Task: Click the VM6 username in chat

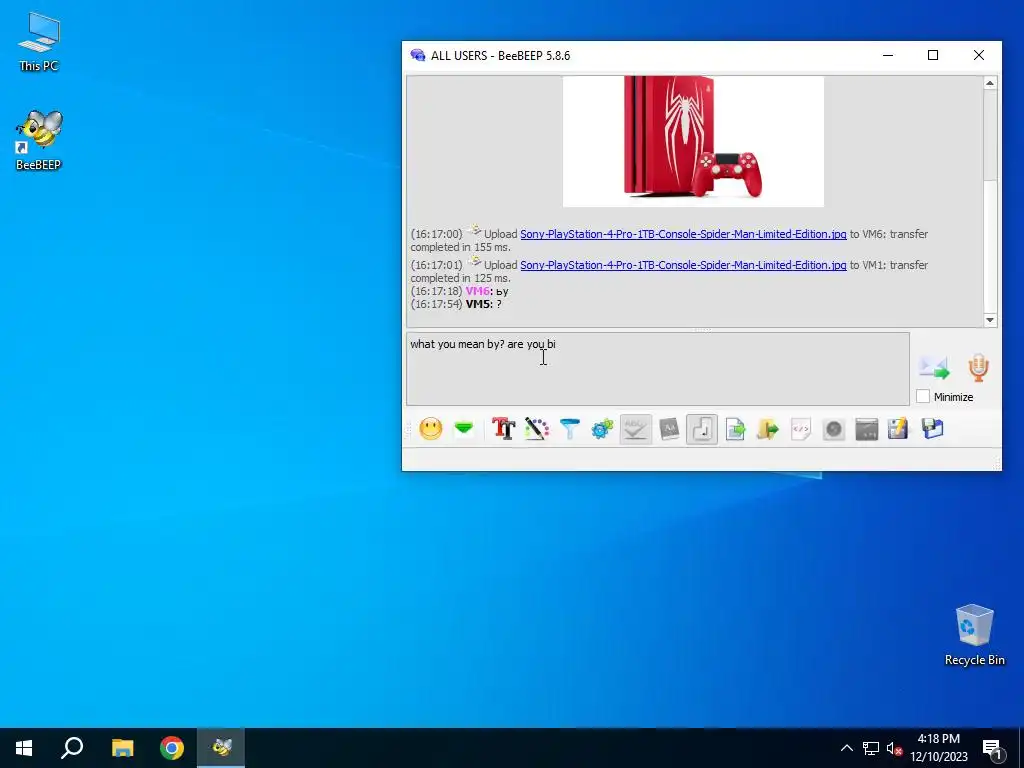Action: [x=477, y=291]
